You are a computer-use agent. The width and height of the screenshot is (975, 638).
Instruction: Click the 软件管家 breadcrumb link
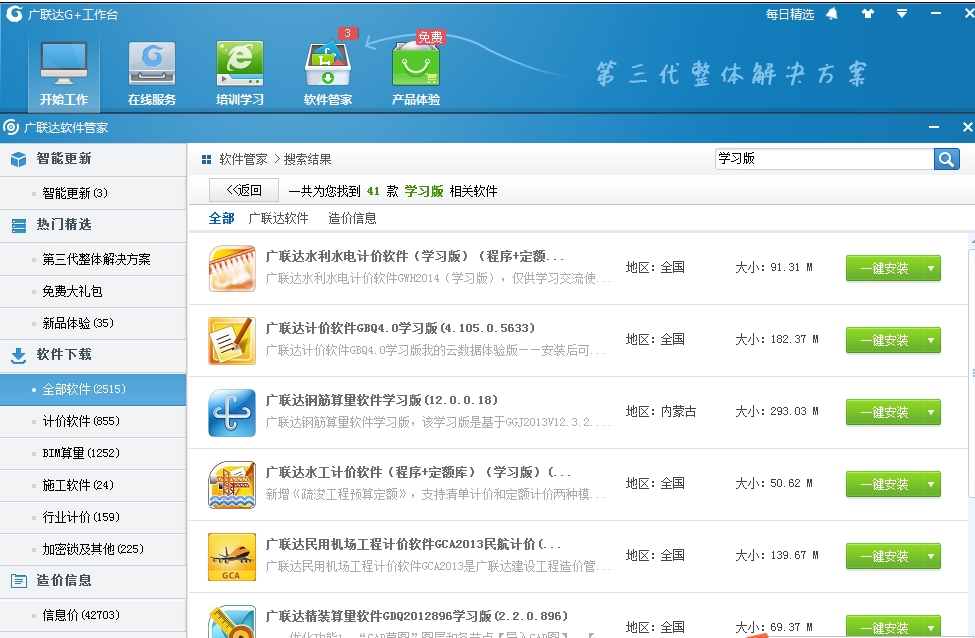pyautogui.click(x=243, y=159)
